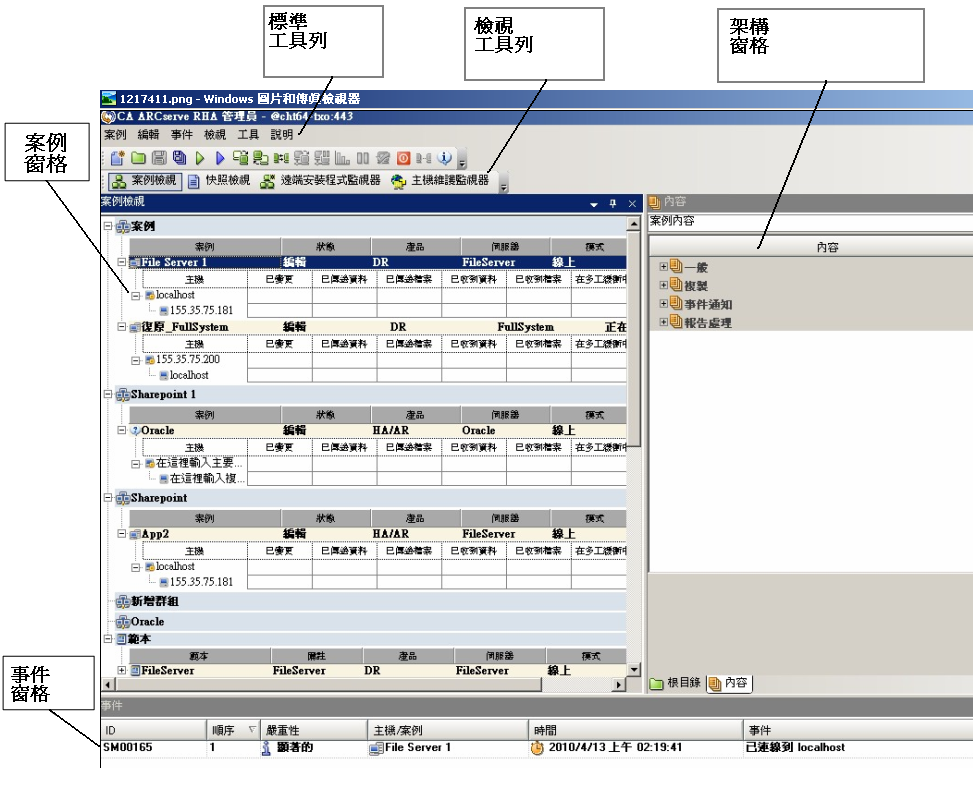The width and height of the screenshot is (973, 789).
Task: Select event row SM00165
Action: click(537, 747)
